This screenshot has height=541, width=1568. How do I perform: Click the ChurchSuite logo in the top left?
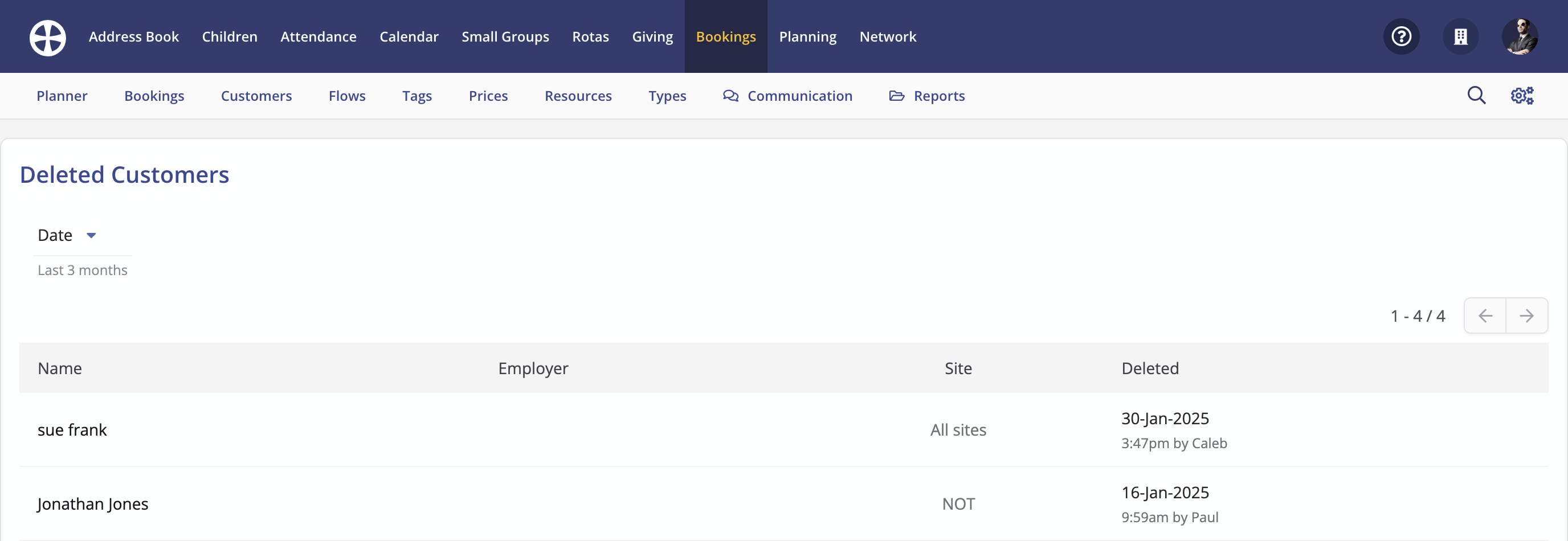(47, 37)
